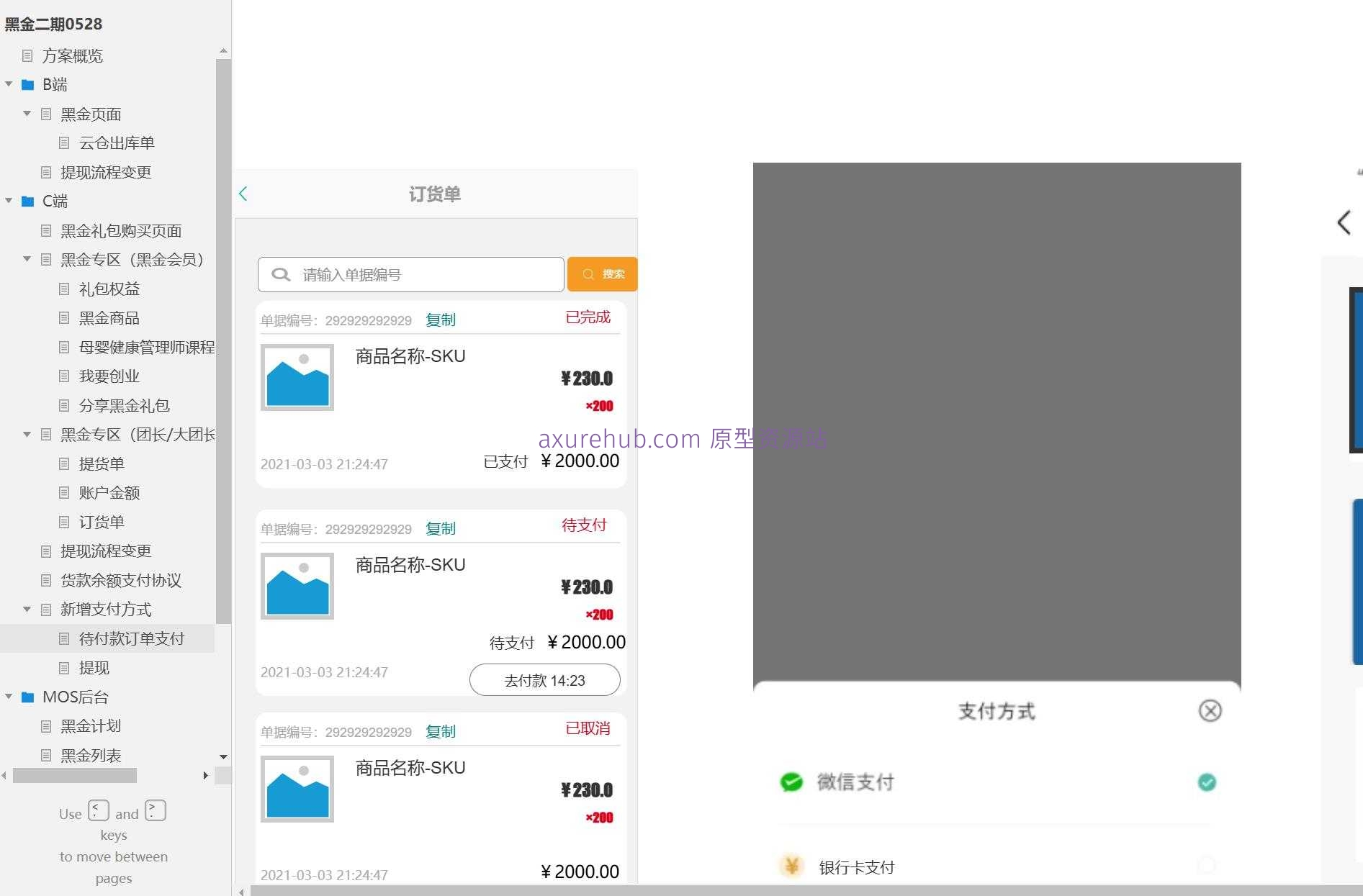The width and height of the screenshot is (1363, 896).
Task: Click the folder icon beside MOS后台
Action: [28, 697]
